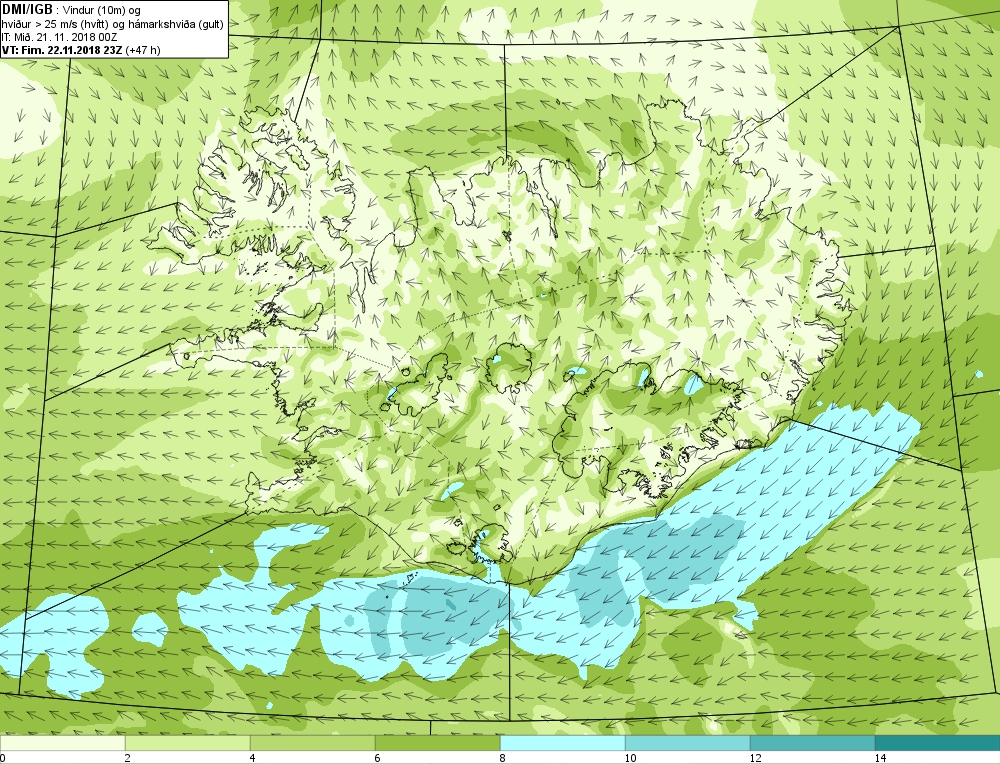Image resolution: width=1000 pixels, height=764 pixels.
Task: Click the 8–10 light cyan legend block
Action: pos(562,743)
